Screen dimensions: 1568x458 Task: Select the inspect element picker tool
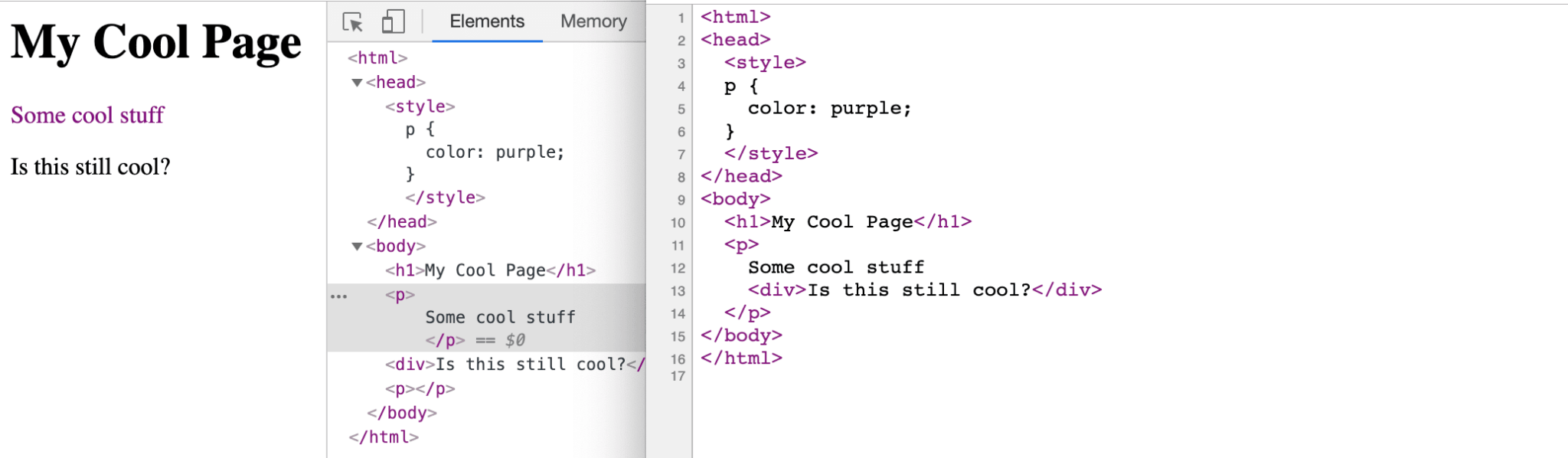tap(353, 22)
